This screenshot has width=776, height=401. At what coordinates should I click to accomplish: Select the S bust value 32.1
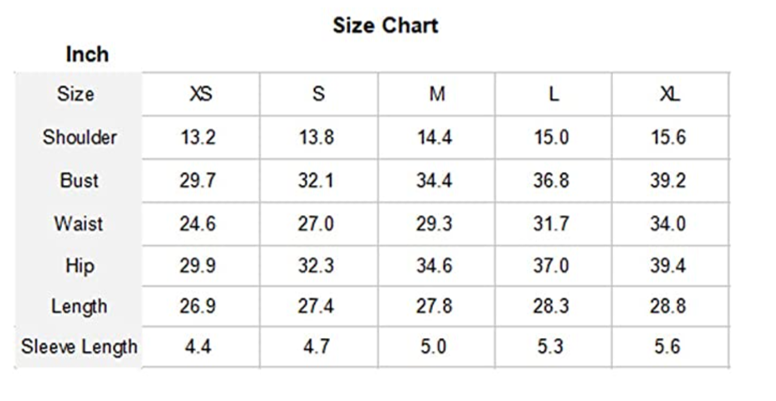317,181
